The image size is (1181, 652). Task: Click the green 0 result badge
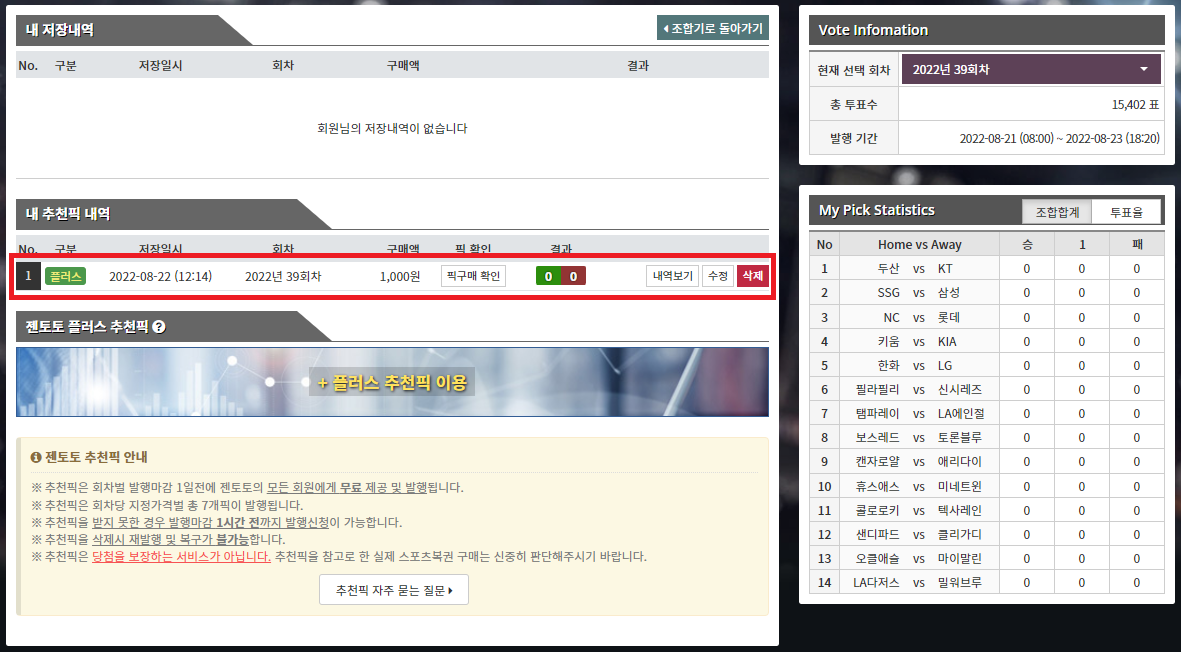[x=548, y=276]
